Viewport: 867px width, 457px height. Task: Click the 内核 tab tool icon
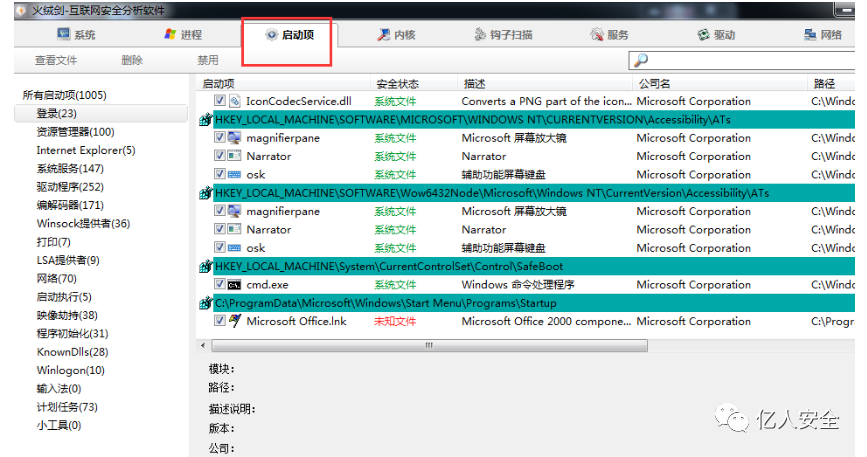(383, 35)
